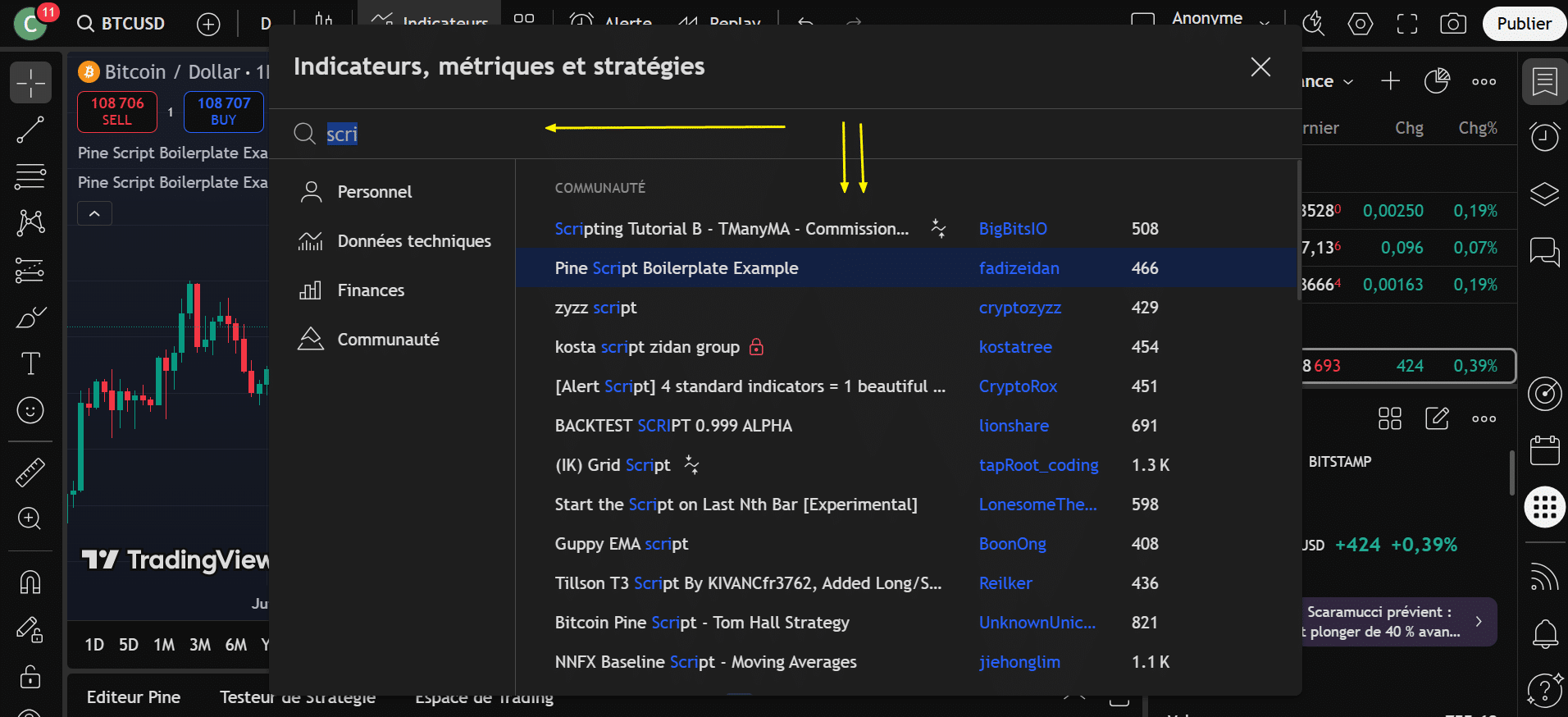Screen dimensions: 1568x717
Task: Close the indicators dialog
Action: [1260, 66]
